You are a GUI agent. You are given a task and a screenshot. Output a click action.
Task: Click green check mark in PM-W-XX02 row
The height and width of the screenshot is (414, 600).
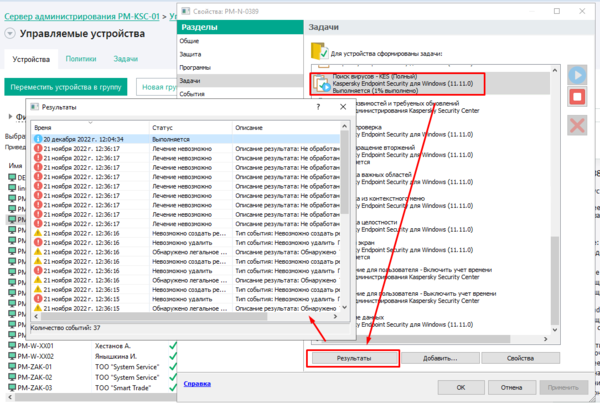click(x=173, y=356)
